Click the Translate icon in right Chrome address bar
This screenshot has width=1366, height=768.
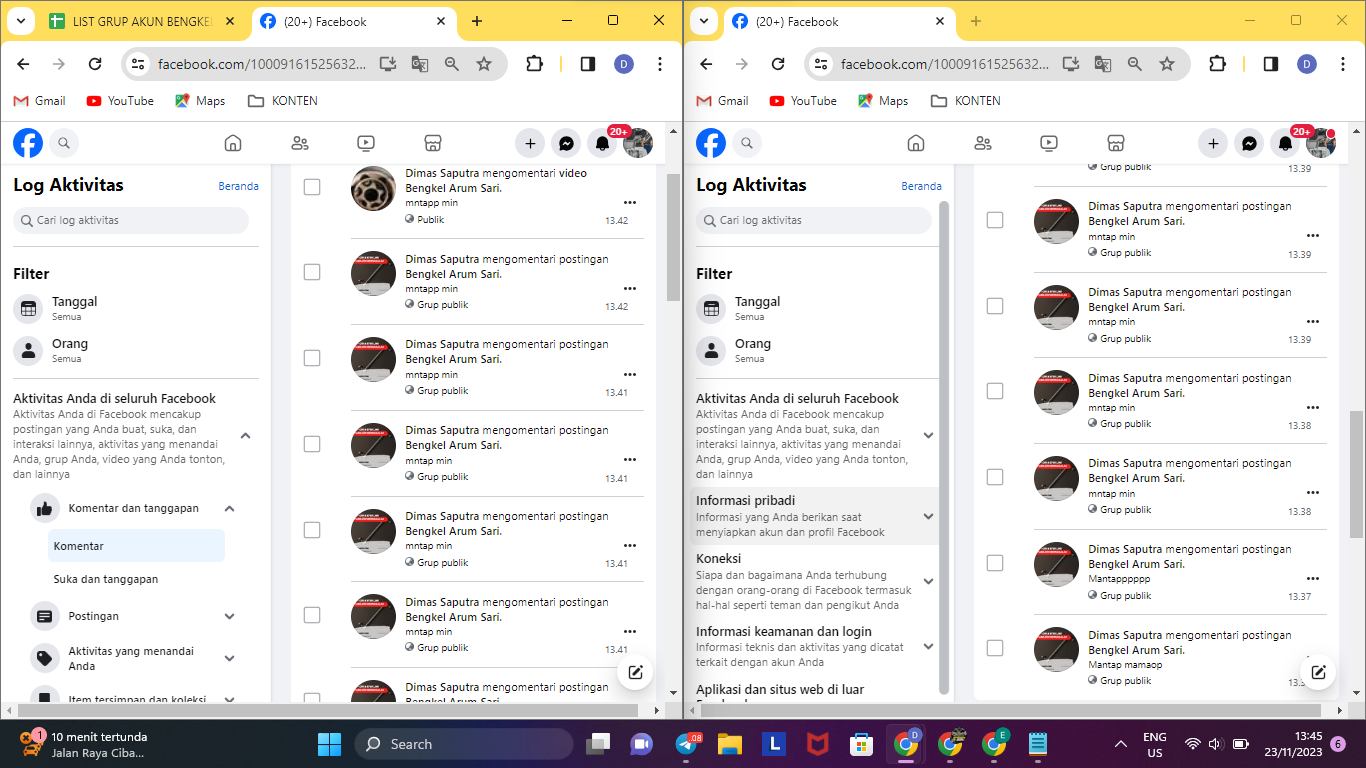pos(1103,64)
